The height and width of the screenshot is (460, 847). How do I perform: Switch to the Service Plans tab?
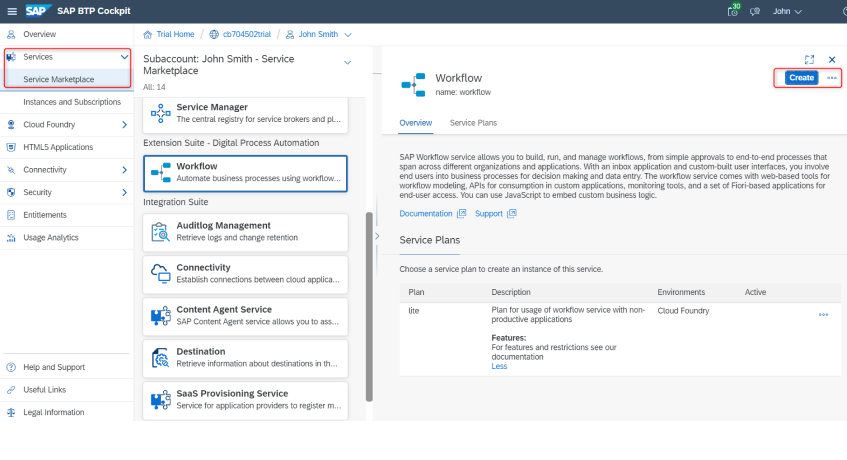click(x=473, y=123)
